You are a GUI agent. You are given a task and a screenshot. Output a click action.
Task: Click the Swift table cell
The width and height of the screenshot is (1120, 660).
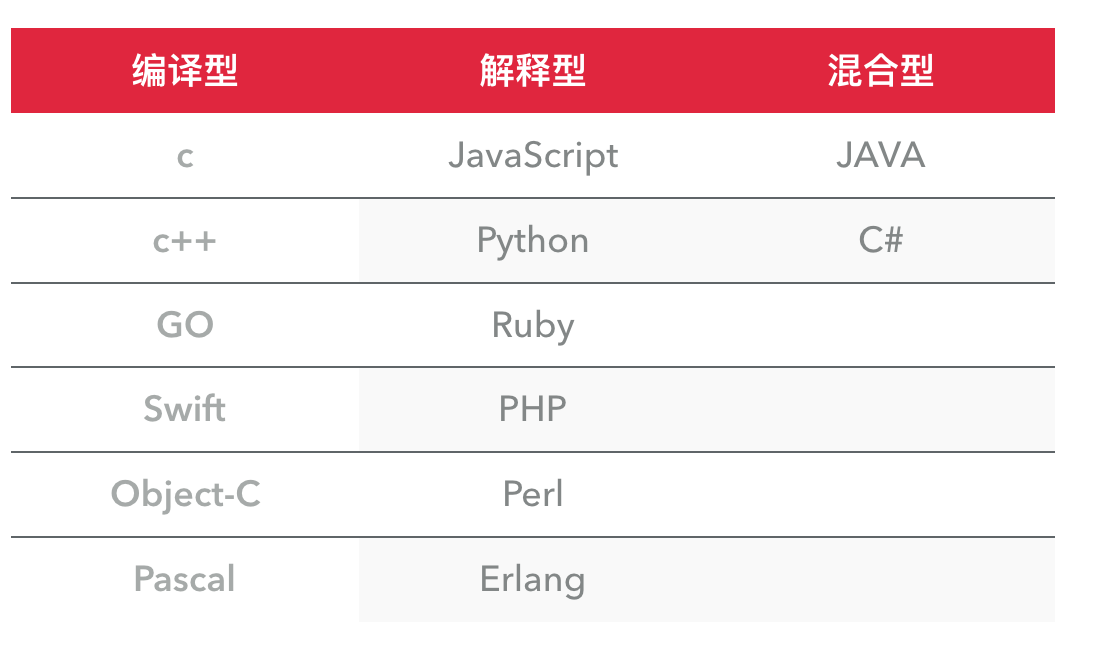coord(185,410)
